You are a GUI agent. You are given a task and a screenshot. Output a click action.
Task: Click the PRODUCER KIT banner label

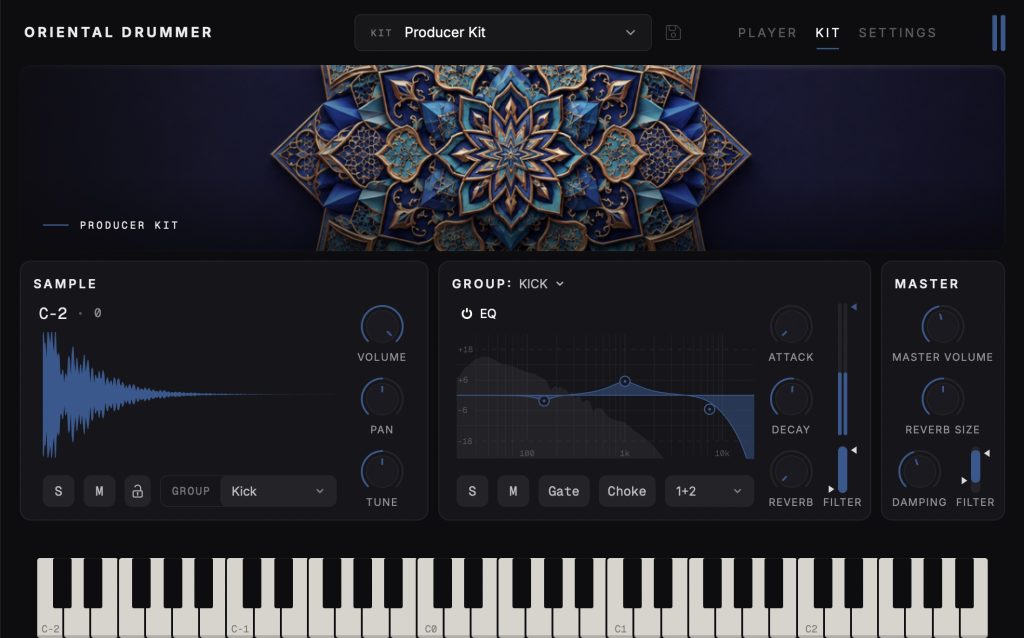tap(129, 225)
